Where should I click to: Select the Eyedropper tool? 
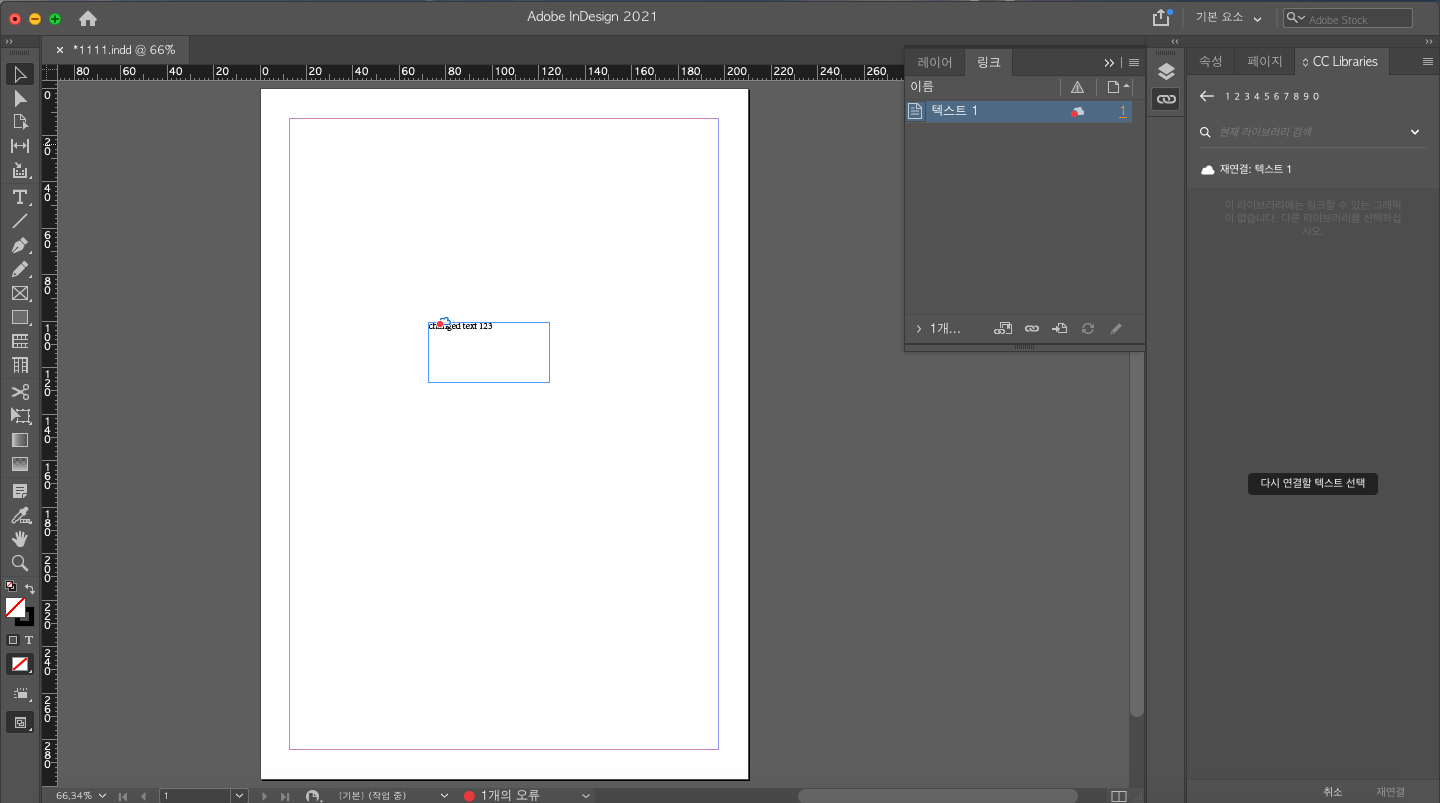[19, 515]
